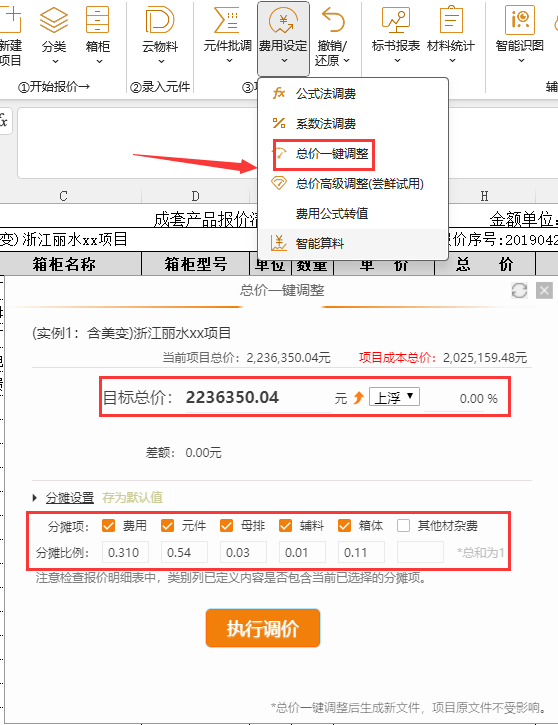Open the 标书报表 report icon
Image resolution: width=558 pixels, height=725 pixels.
click(396, 20)
